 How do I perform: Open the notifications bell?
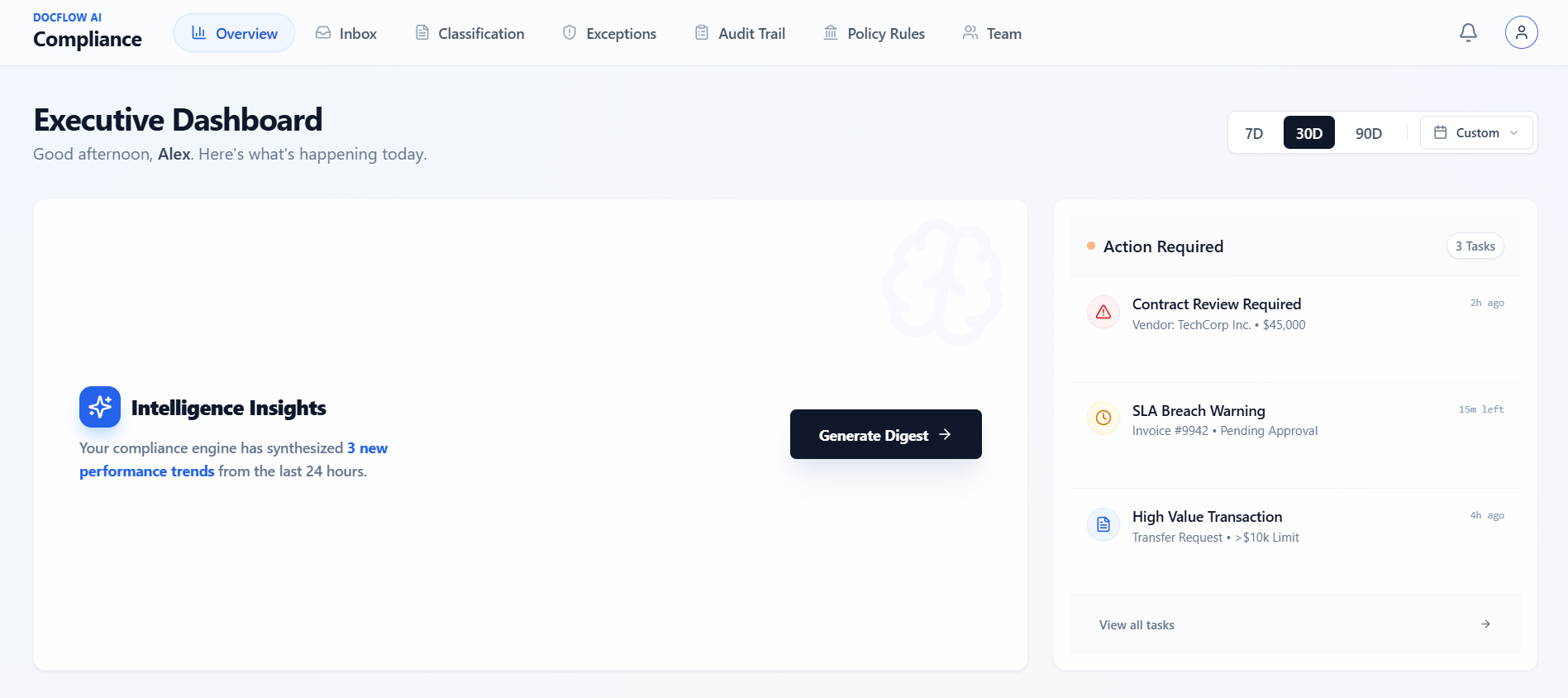pyautogui.click(x=1468, y=33)
